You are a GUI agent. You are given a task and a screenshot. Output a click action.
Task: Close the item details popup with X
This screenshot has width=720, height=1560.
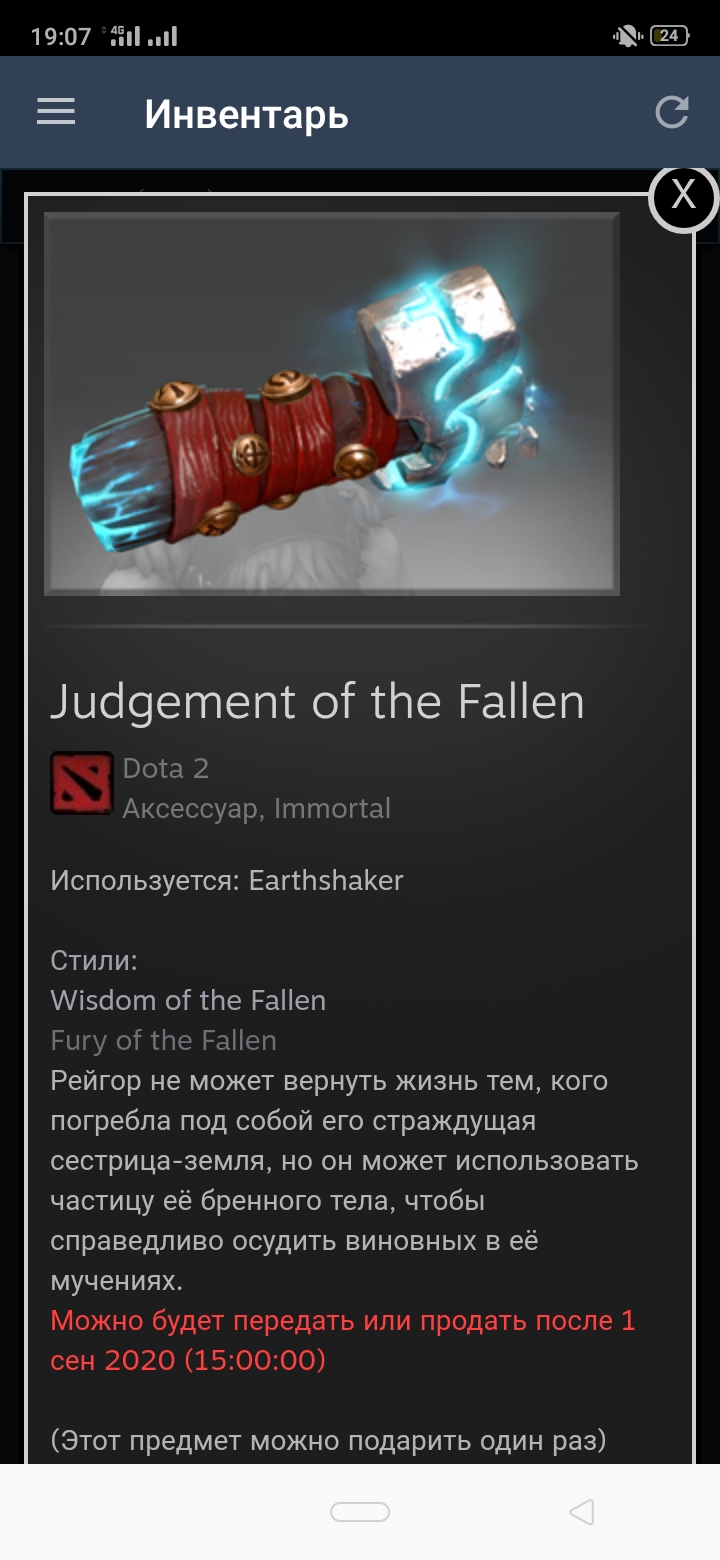pyautogui.click(x=683, y=195)
